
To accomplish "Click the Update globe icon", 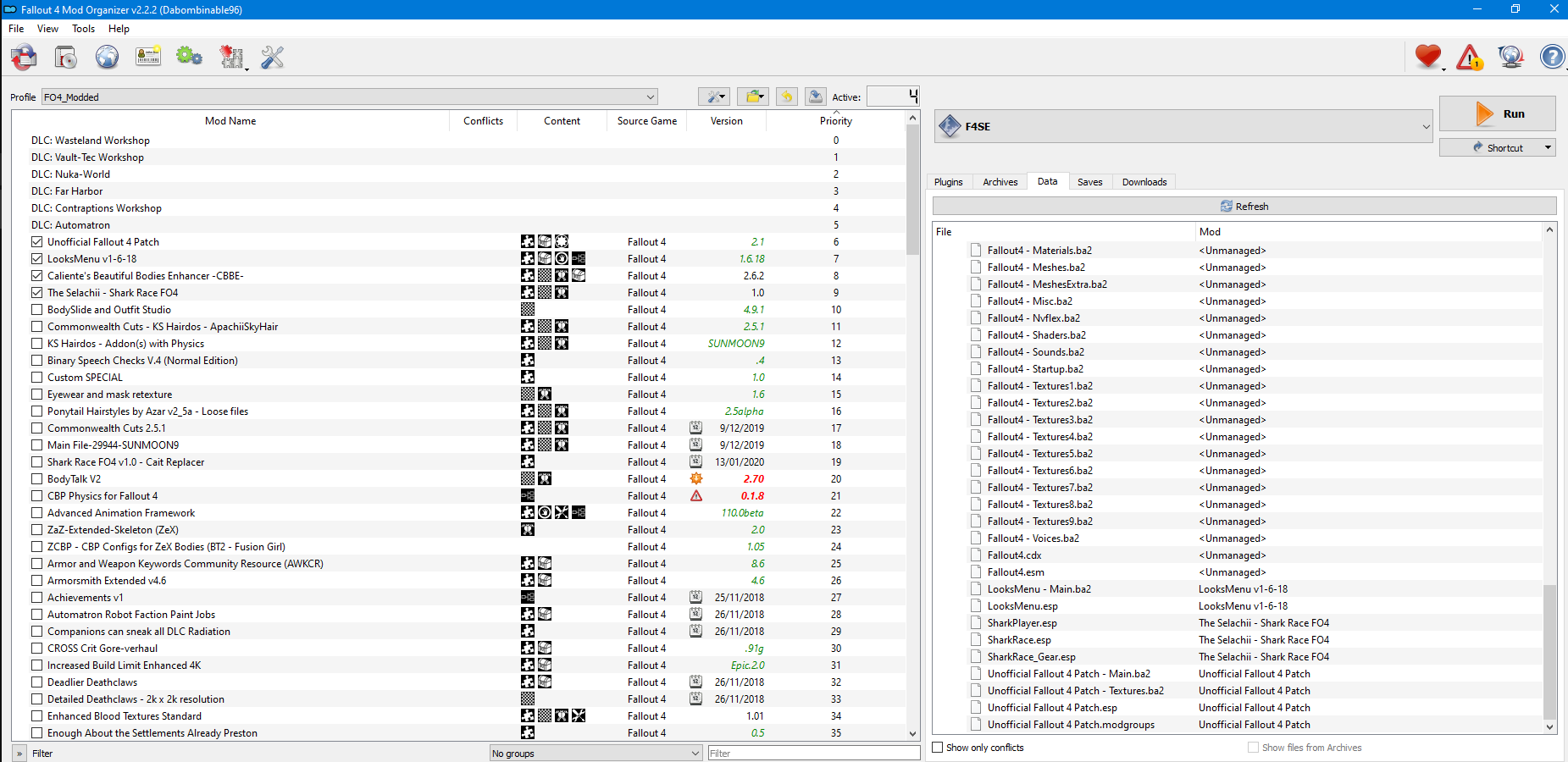I will pyautogui.click(x=1510, y=57).
